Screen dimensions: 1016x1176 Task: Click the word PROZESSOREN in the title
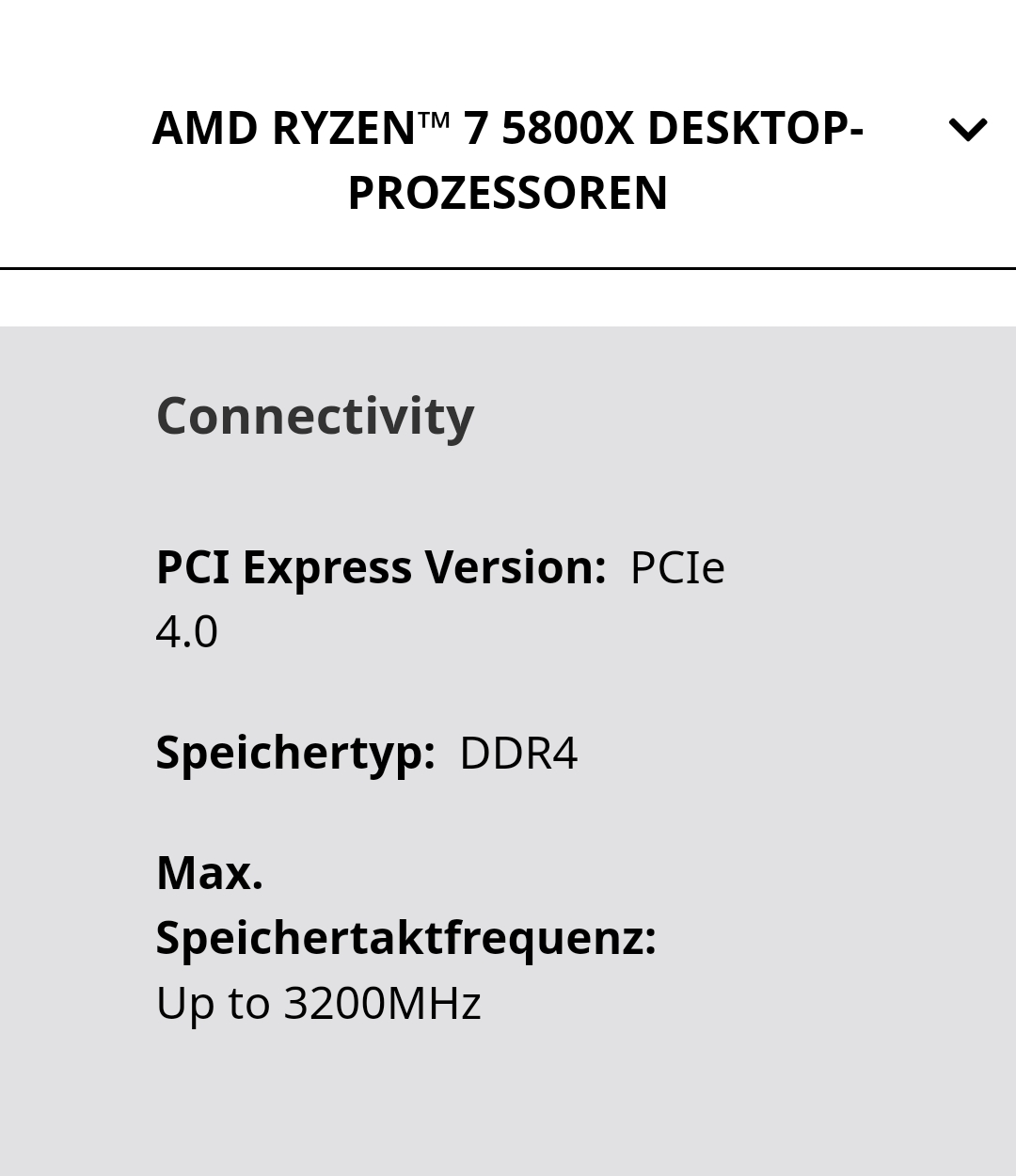507,193
